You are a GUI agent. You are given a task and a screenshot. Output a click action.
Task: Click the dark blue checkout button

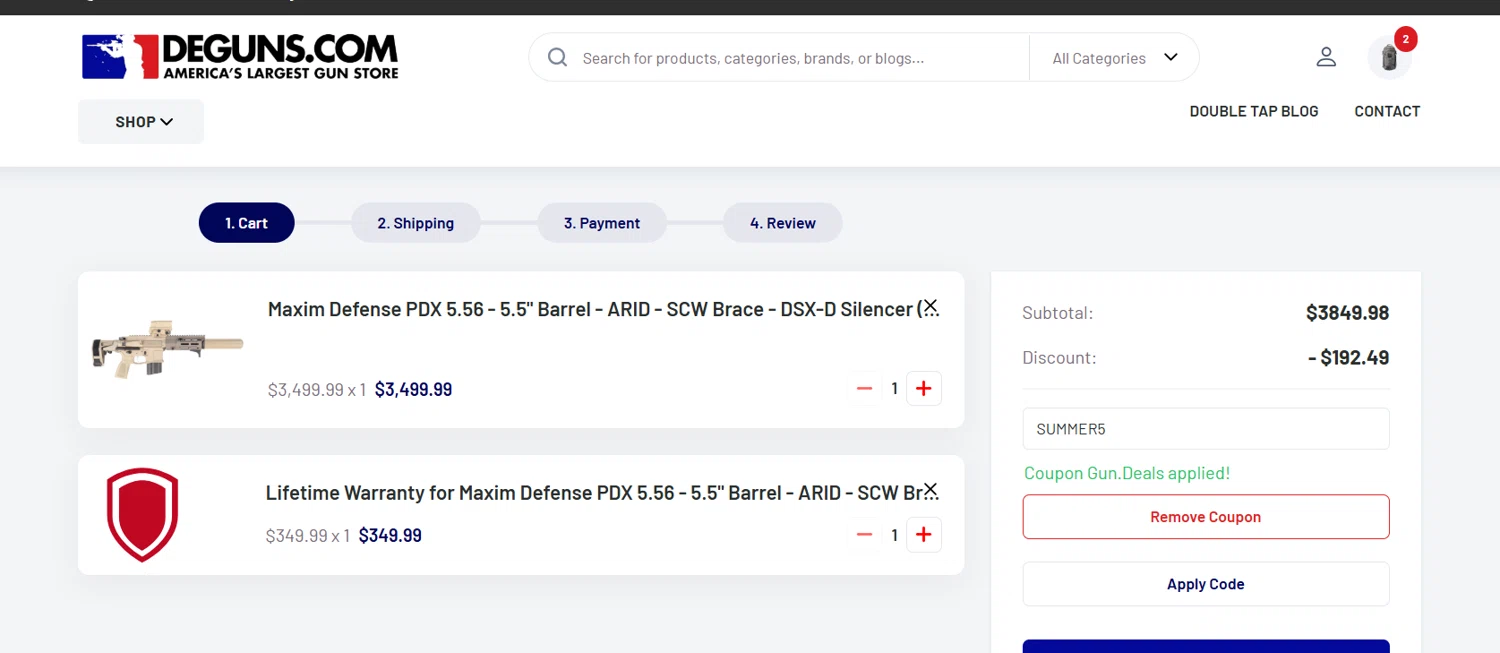(x=1206, y=646)
